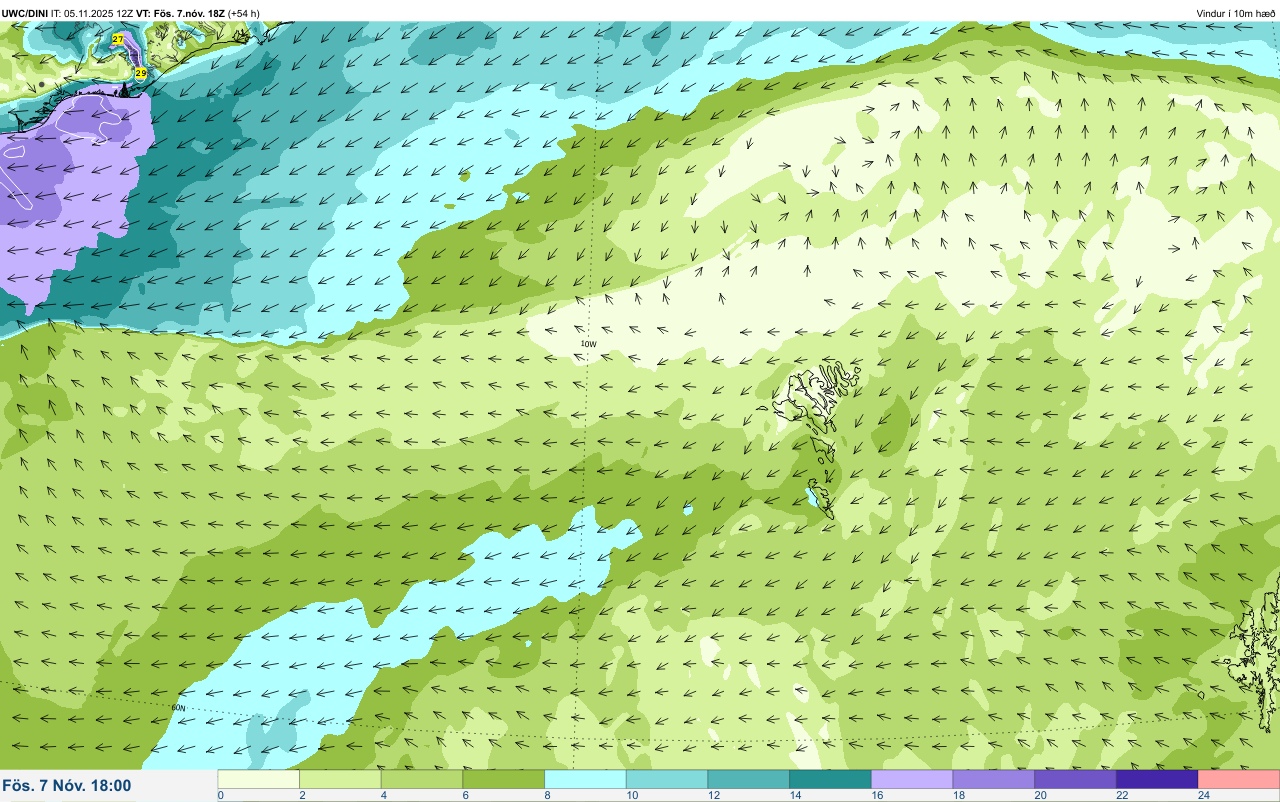
Task: Click the yellow '29' wind maximum marker
Action: pos(141,74)
